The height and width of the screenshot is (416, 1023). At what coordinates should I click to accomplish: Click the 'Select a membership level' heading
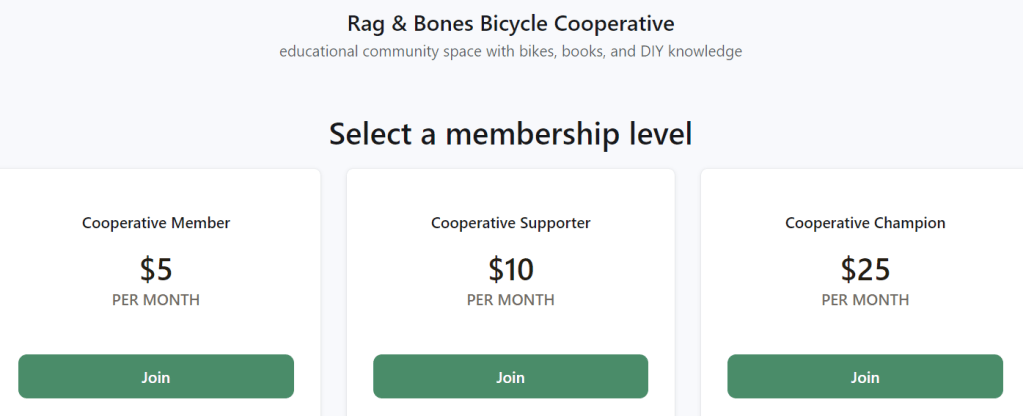click(510, 134)
